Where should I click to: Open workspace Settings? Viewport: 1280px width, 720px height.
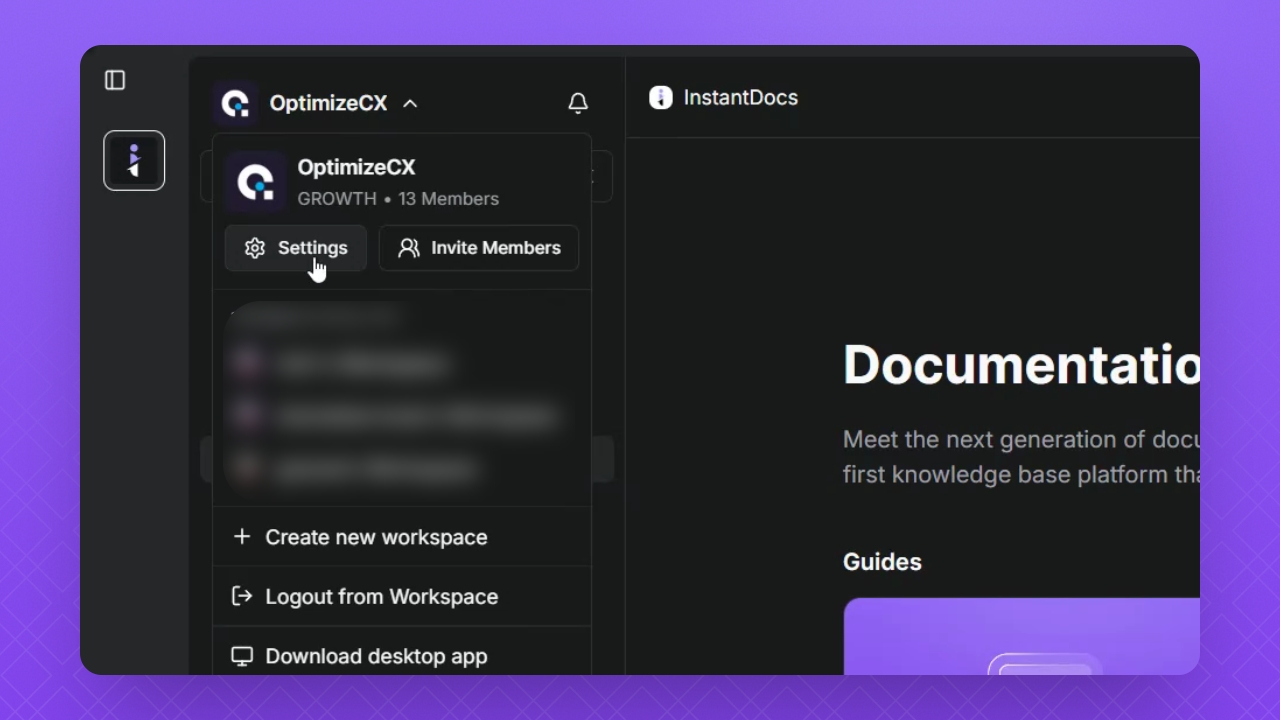click(296, 248)
